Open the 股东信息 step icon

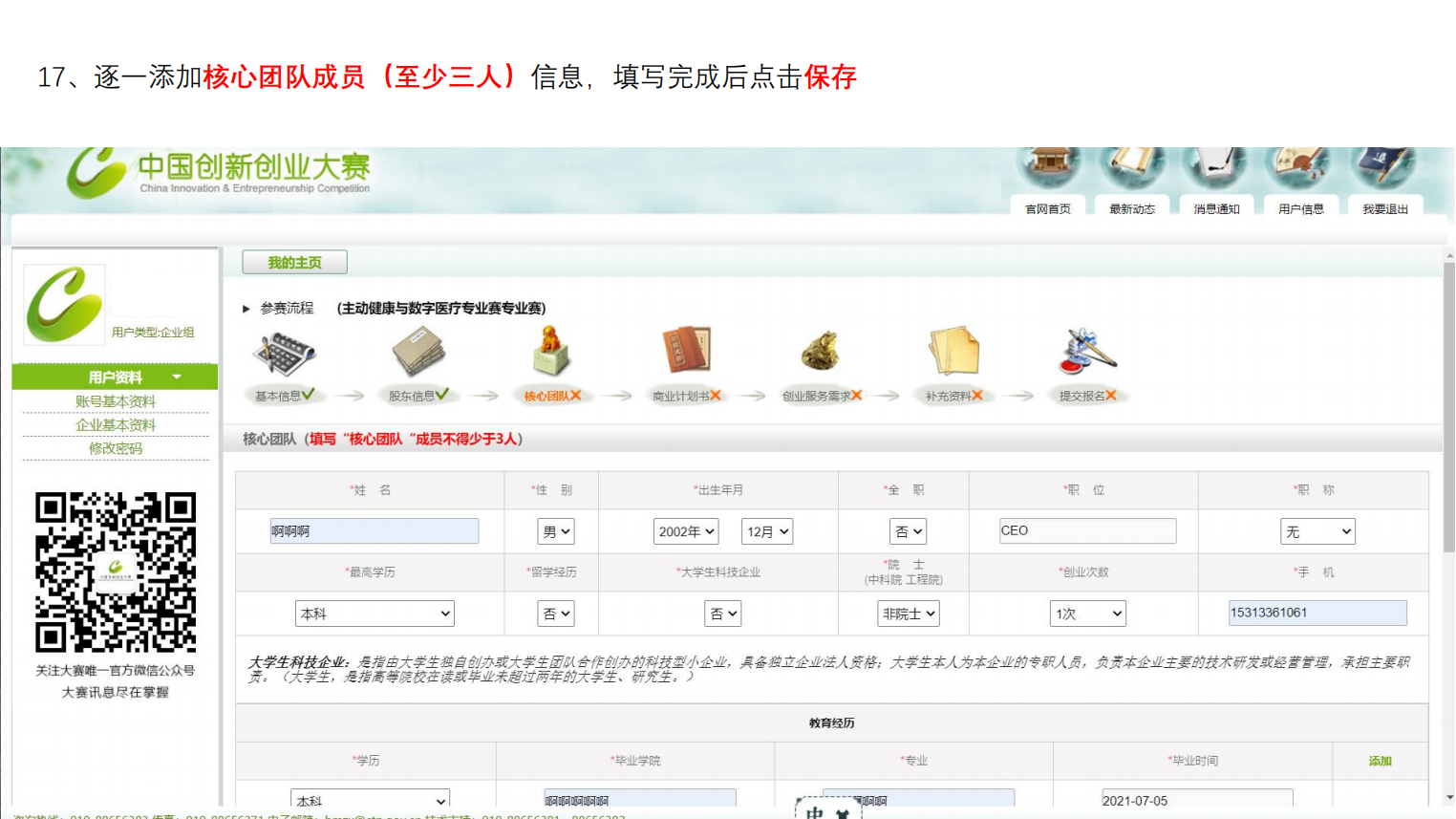pyautogui.click(x=418, y=352)
